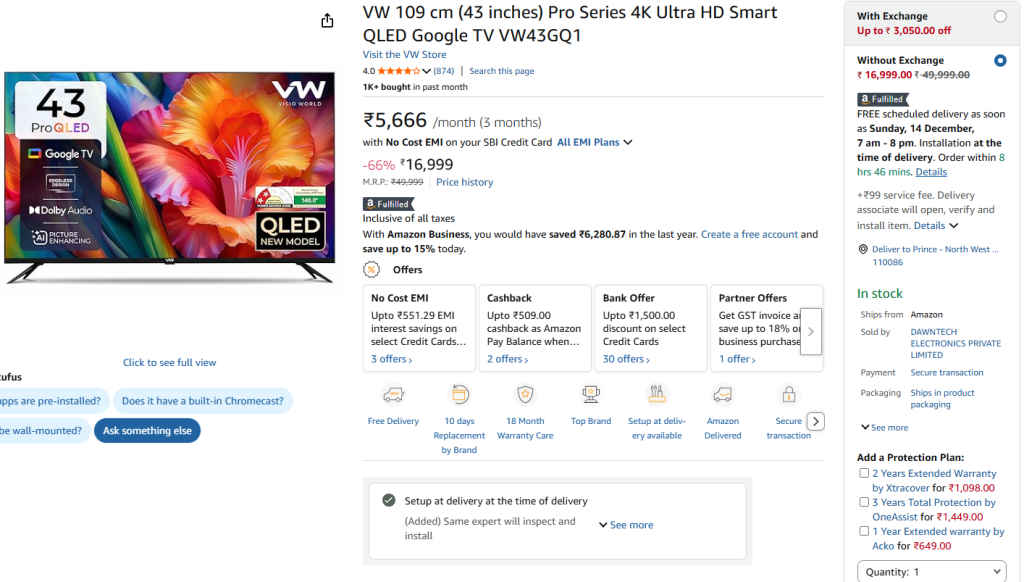Image resolution: width=1024 pixels, height=582 pixels.
Task: Open the Visit the VW Store link
Action: (404, 54)
